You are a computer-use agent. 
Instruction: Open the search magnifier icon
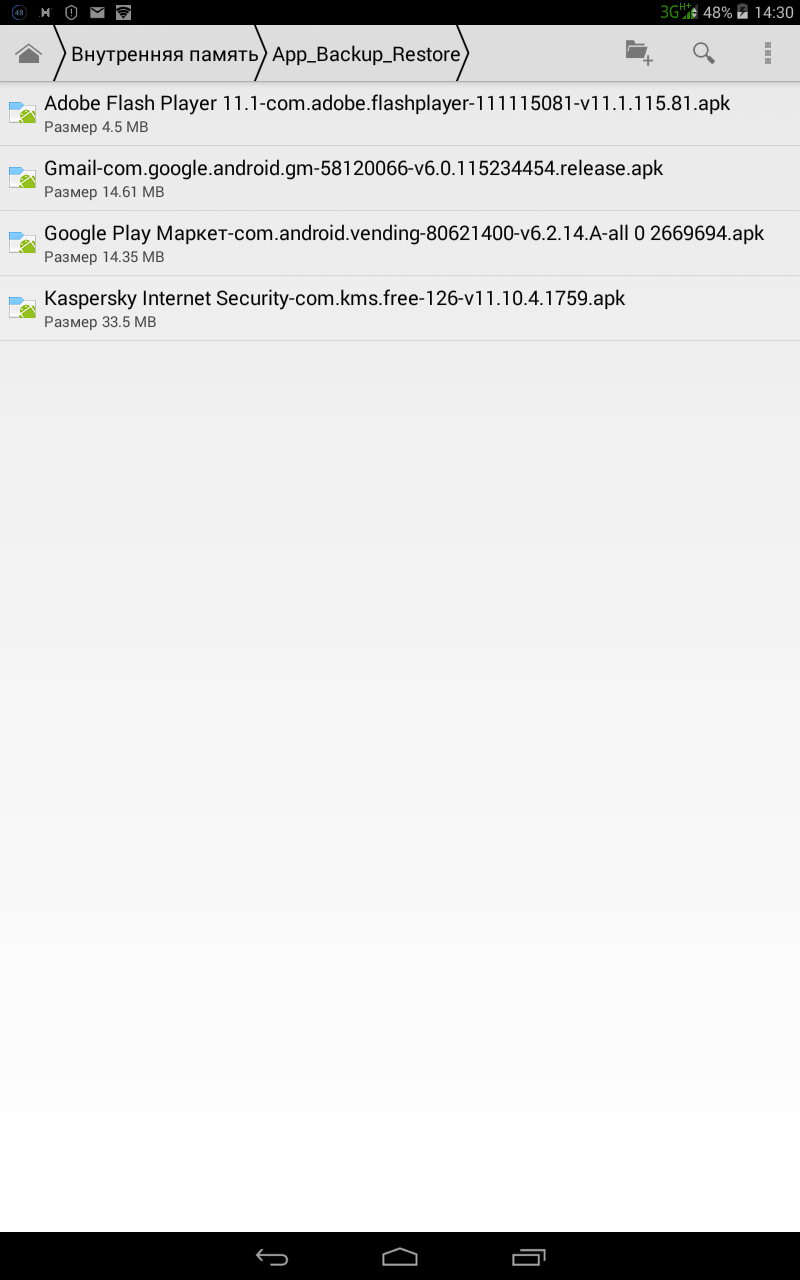704,53
